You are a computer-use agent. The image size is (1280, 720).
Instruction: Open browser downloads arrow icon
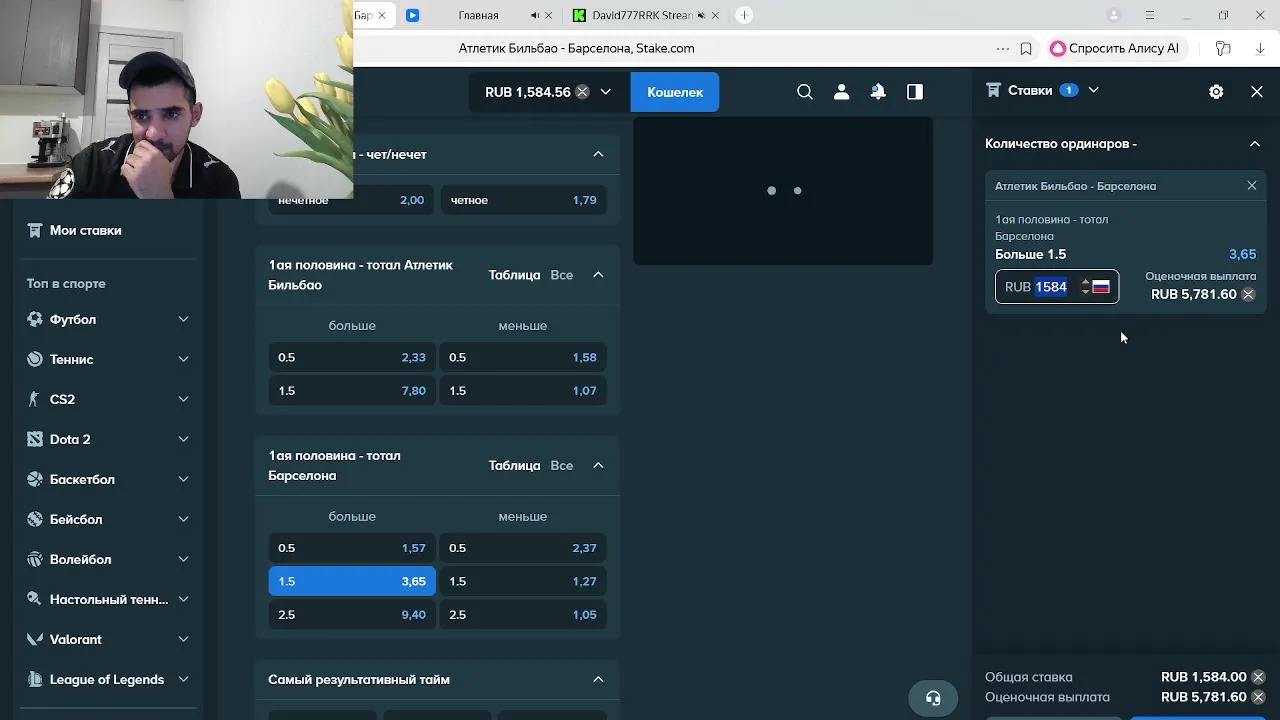[x=1260, y=48]
